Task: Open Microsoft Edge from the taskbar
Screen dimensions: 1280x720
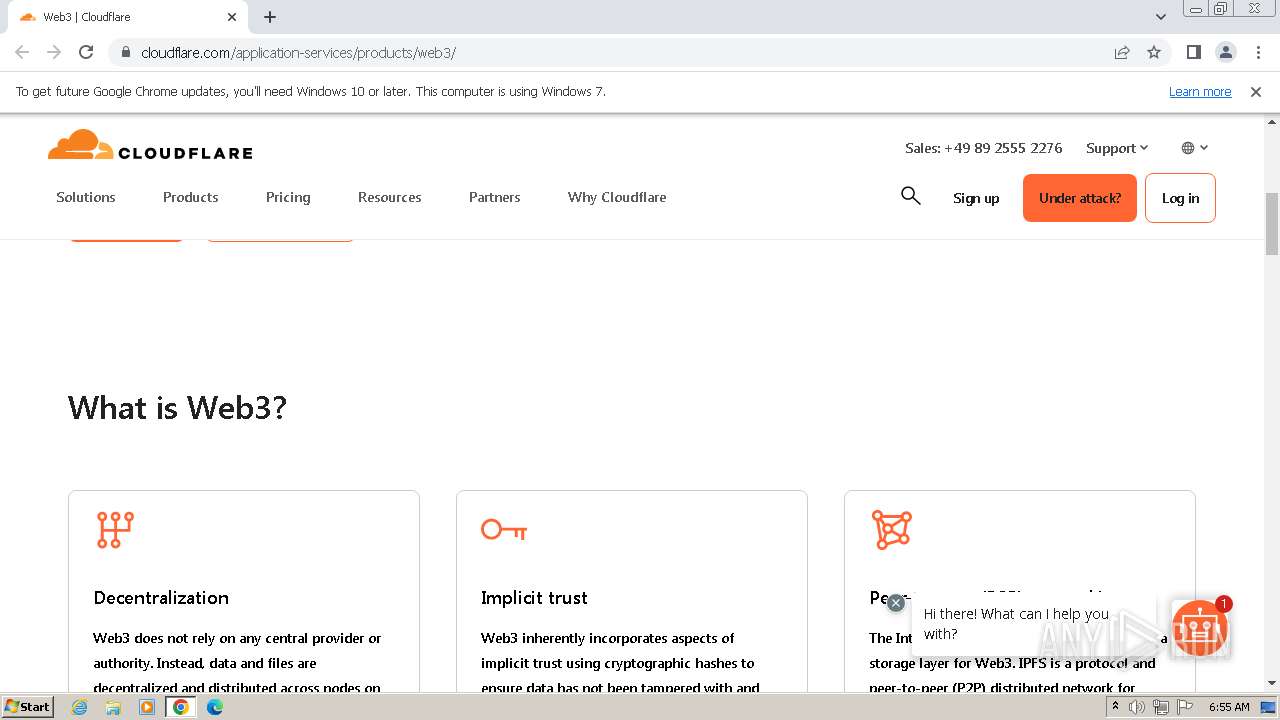Action: point(215,707)
